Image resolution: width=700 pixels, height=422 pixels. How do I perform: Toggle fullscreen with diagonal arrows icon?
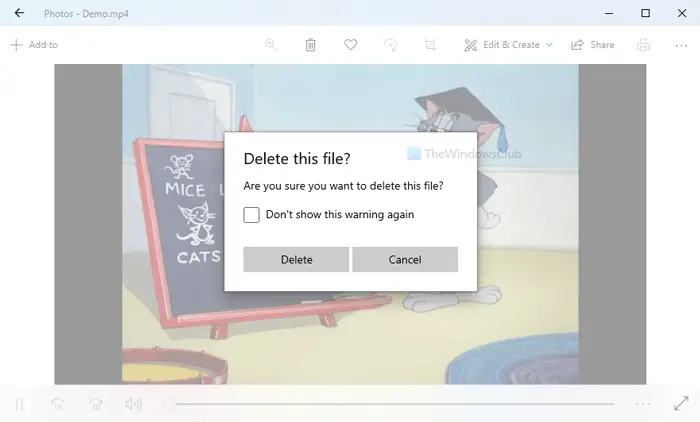(681, 404)
